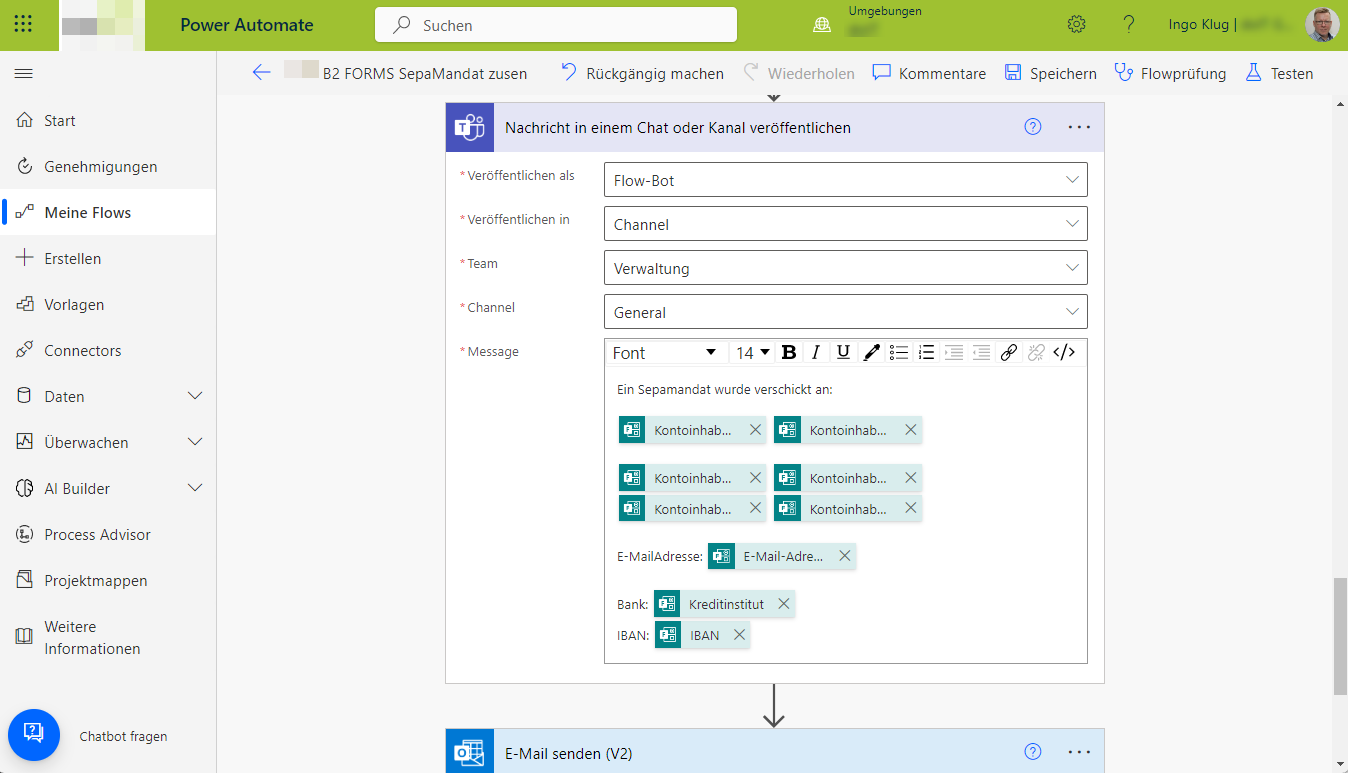The height and width of the screenshot is (773, 1348).
Task: Insert a bulleted list in message
Action: pos(899,352)
